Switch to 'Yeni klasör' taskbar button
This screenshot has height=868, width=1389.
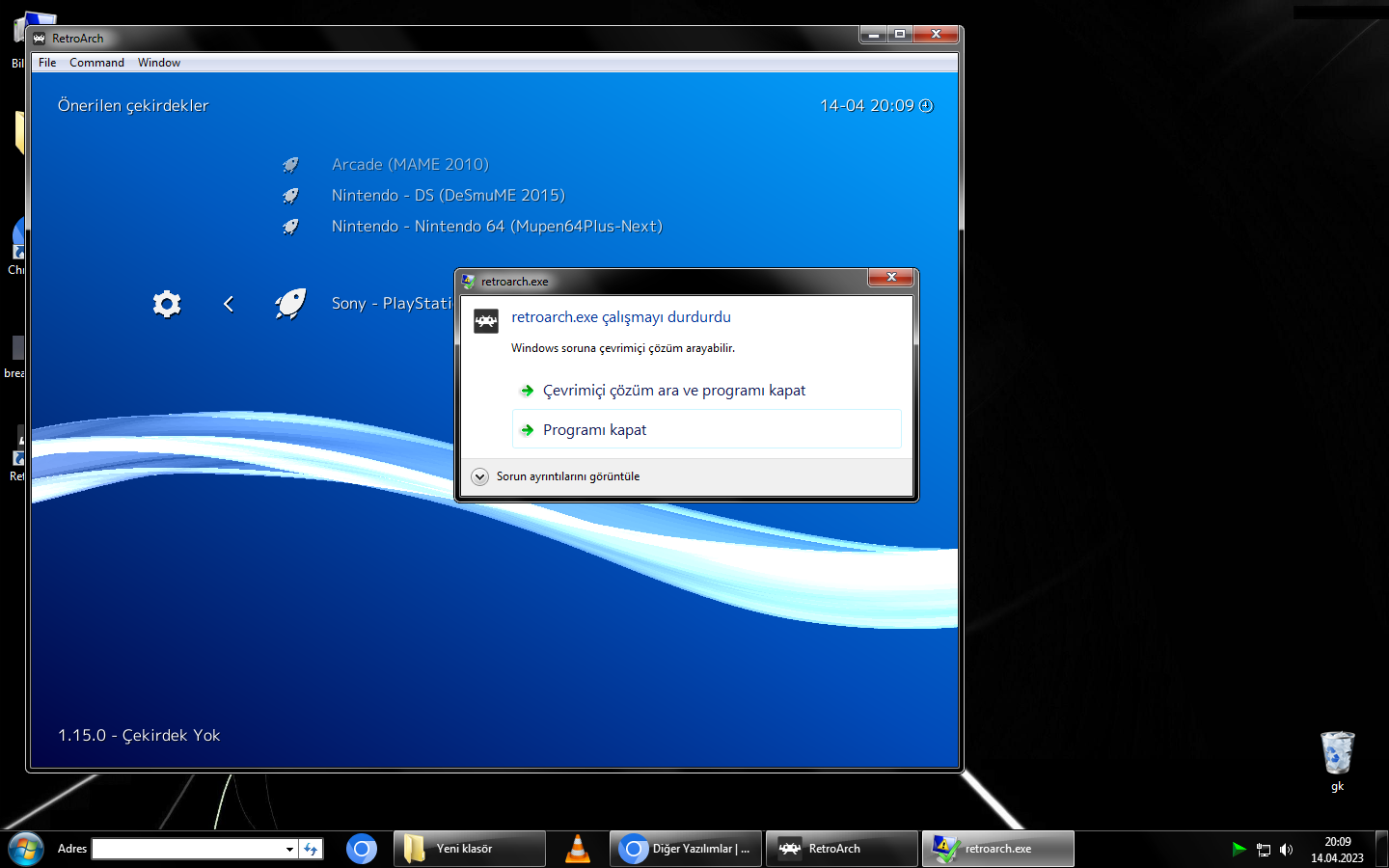click(x=470, y=849)
